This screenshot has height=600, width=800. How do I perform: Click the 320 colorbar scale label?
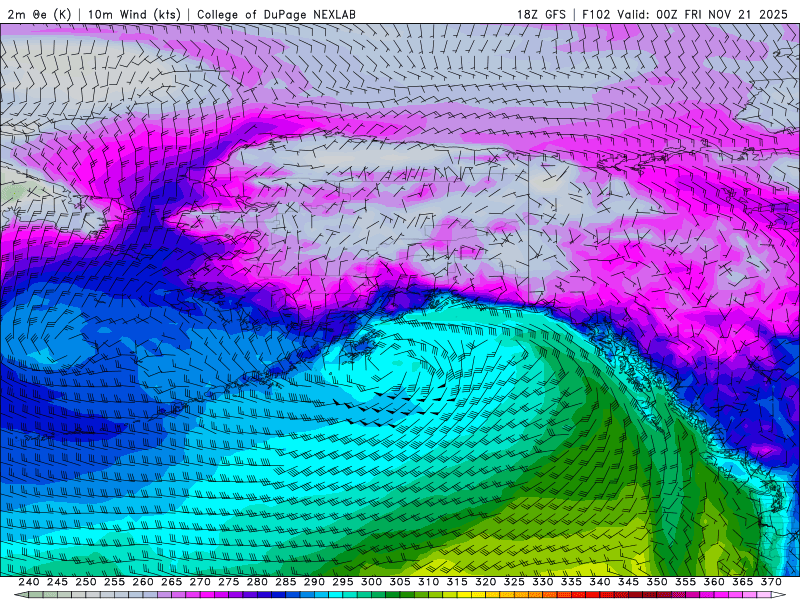pos(486,582)
